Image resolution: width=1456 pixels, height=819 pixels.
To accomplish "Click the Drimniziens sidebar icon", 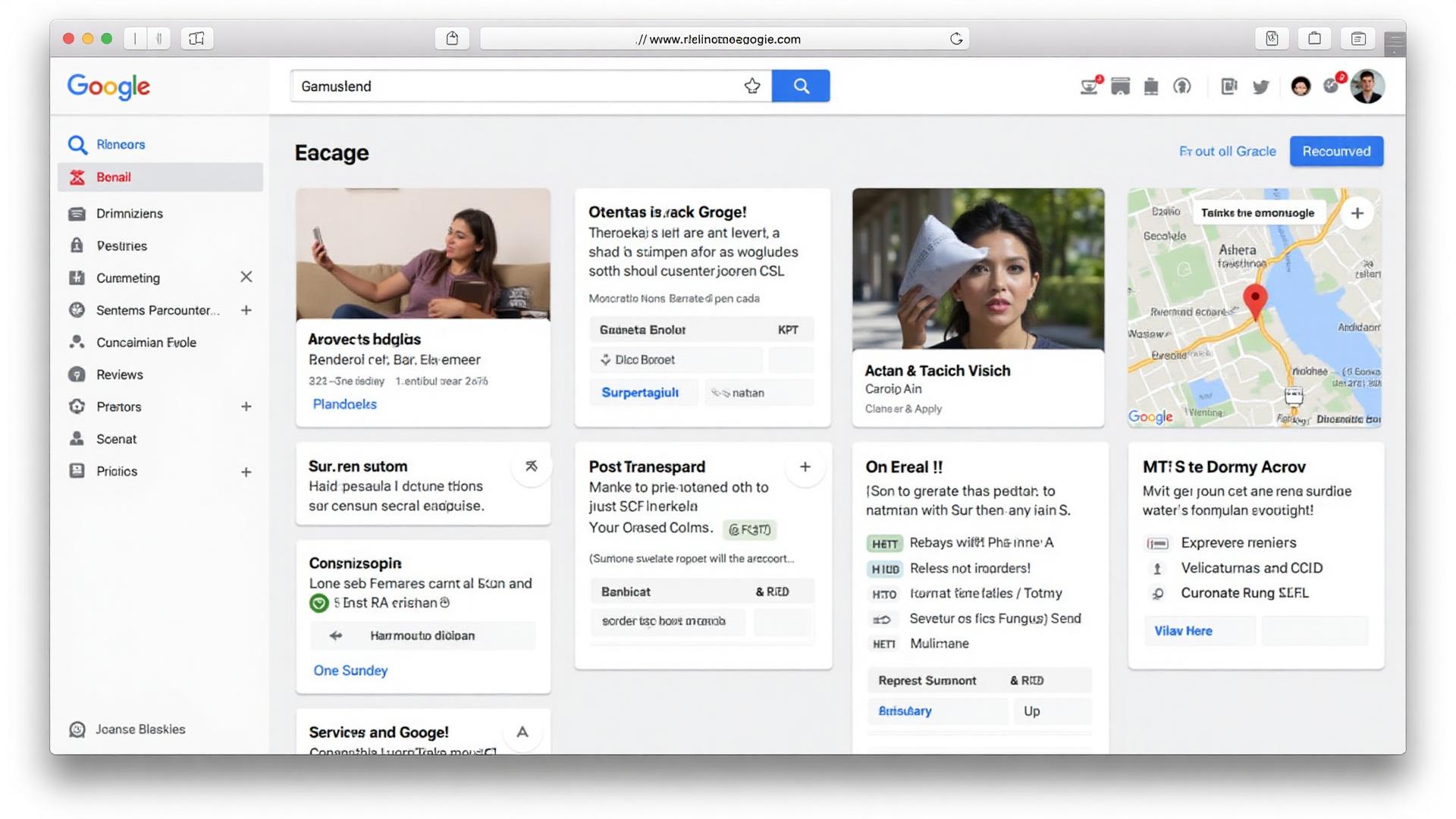I will pyautogui.click(x=77, y=213).
